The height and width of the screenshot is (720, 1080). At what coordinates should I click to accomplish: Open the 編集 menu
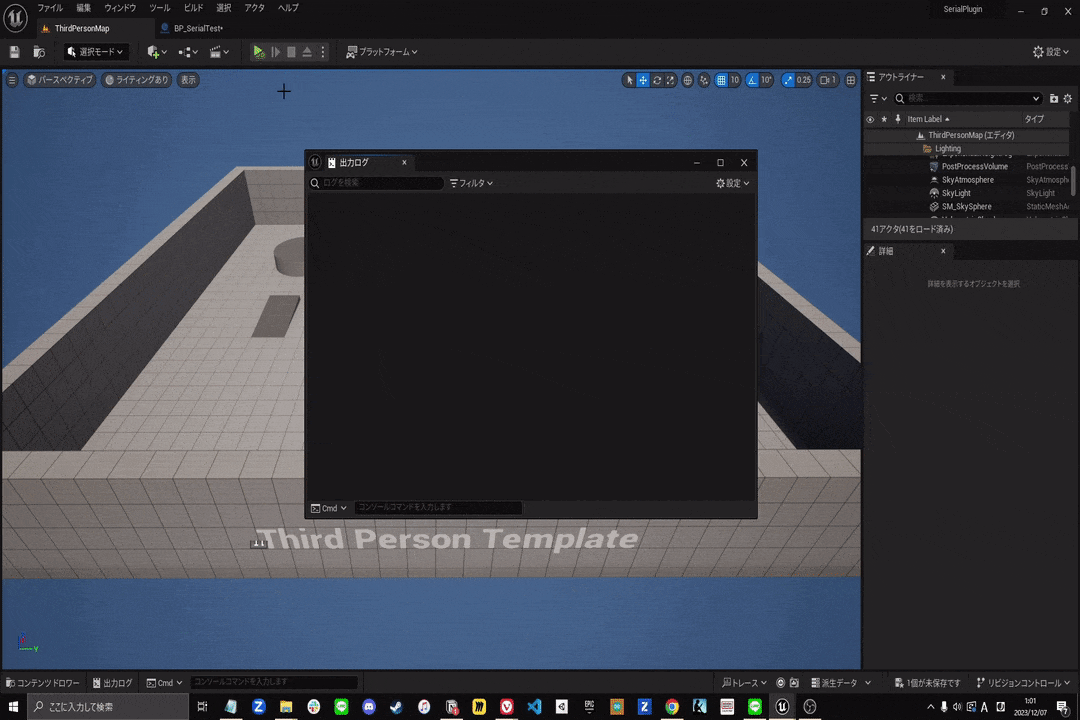point(83,8)
